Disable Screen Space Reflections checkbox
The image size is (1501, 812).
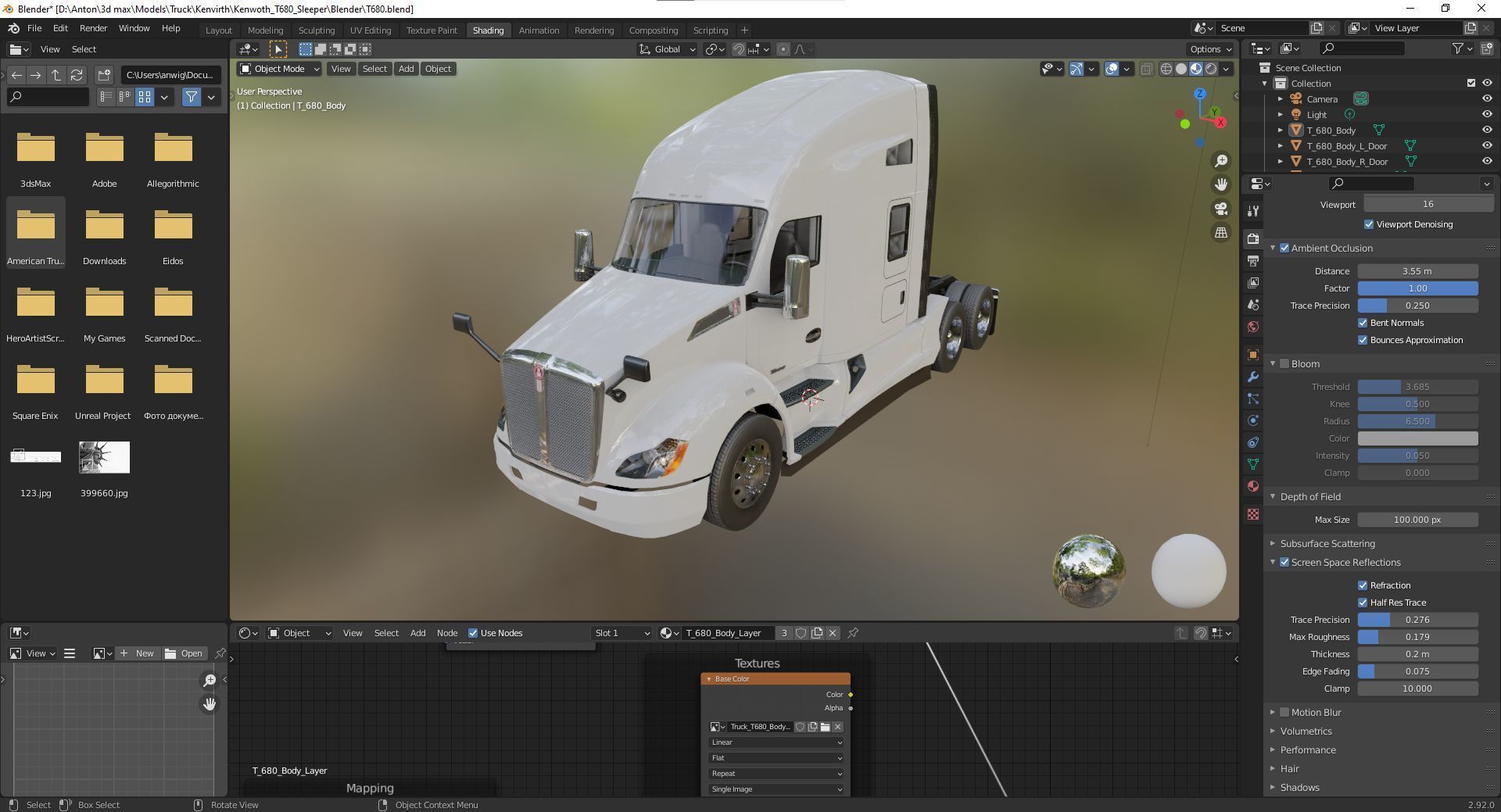point(1284,562)
